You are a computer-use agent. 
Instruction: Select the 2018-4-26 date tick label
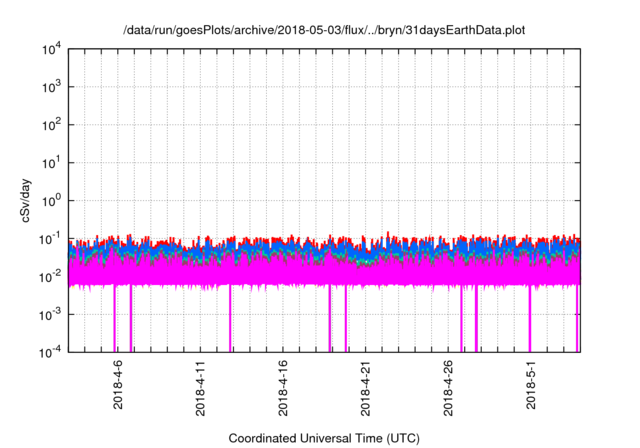coord(448,388)
